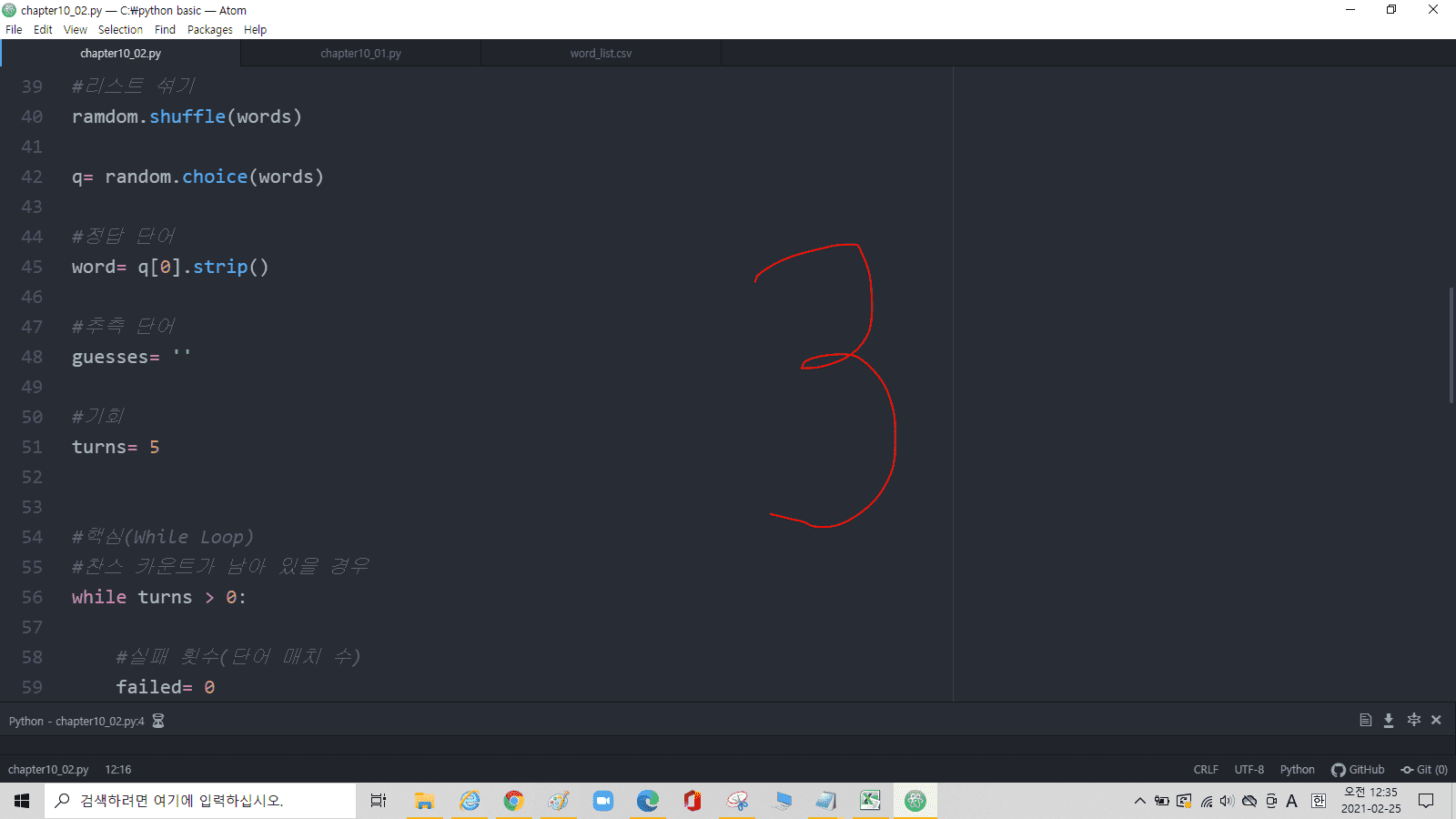The width and height of the screenshot is (1456, 819).
Task: Click the Atom icon on taskbar
Action: (915, 801)
